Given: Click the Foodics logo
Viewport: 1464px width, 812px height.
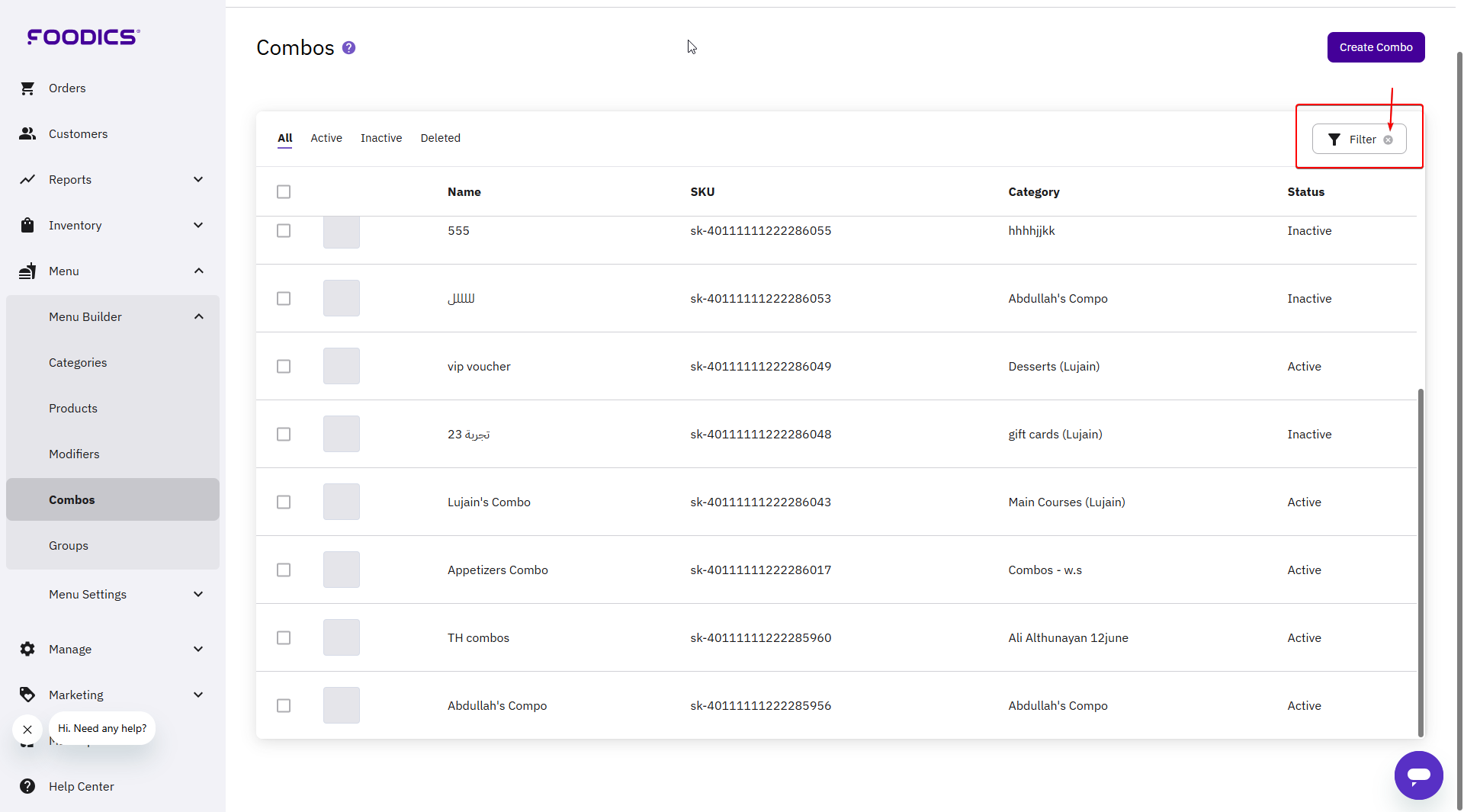Looking at the screenshot, I should pos(83,37).
